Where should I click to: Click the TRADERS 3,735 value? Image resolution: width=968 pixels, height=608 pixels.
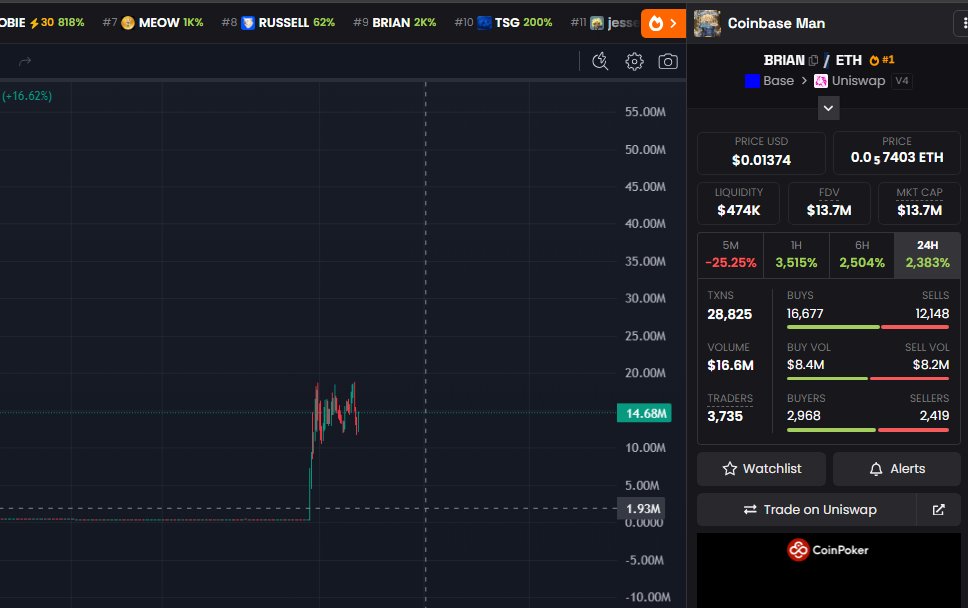725,416
